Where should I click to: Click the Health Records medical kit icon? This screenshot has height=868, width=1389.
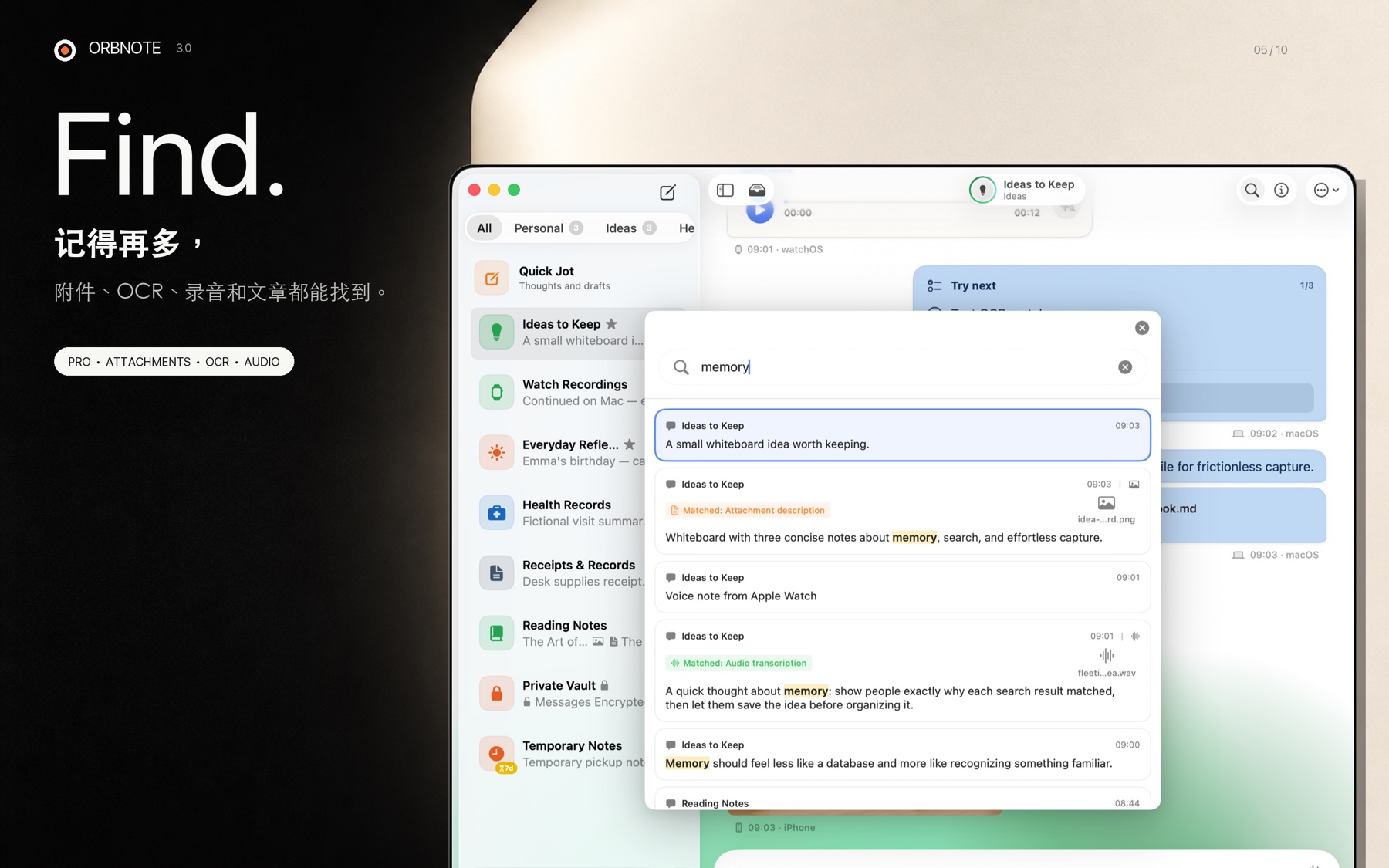click(x=496, y=513)
